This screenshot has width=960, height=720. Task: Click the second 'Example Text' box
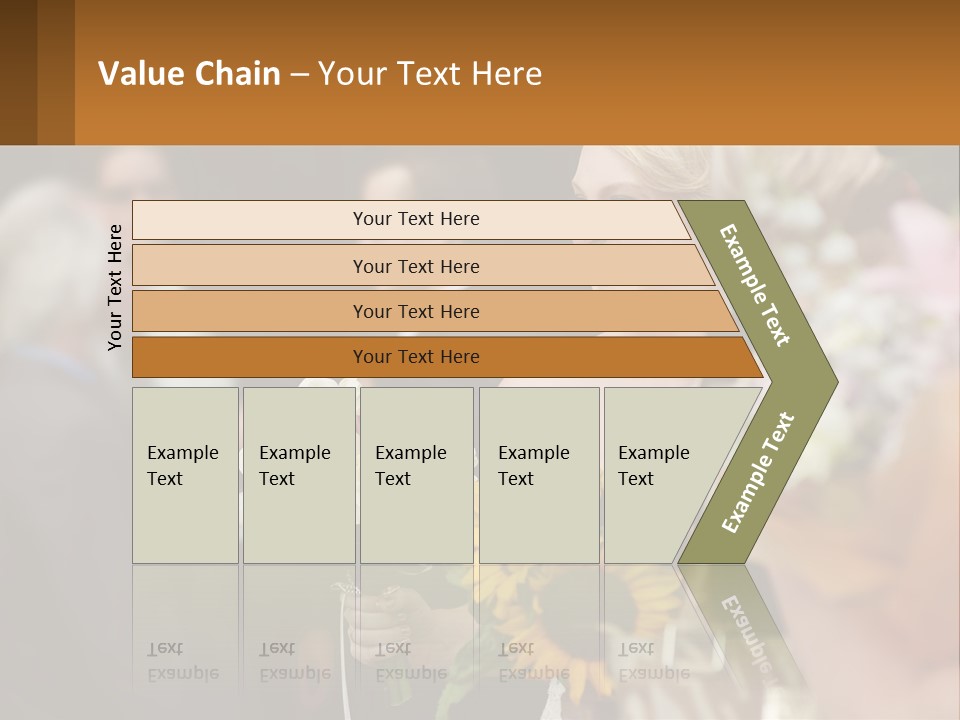pyautogui.click(x=299, y=475)
